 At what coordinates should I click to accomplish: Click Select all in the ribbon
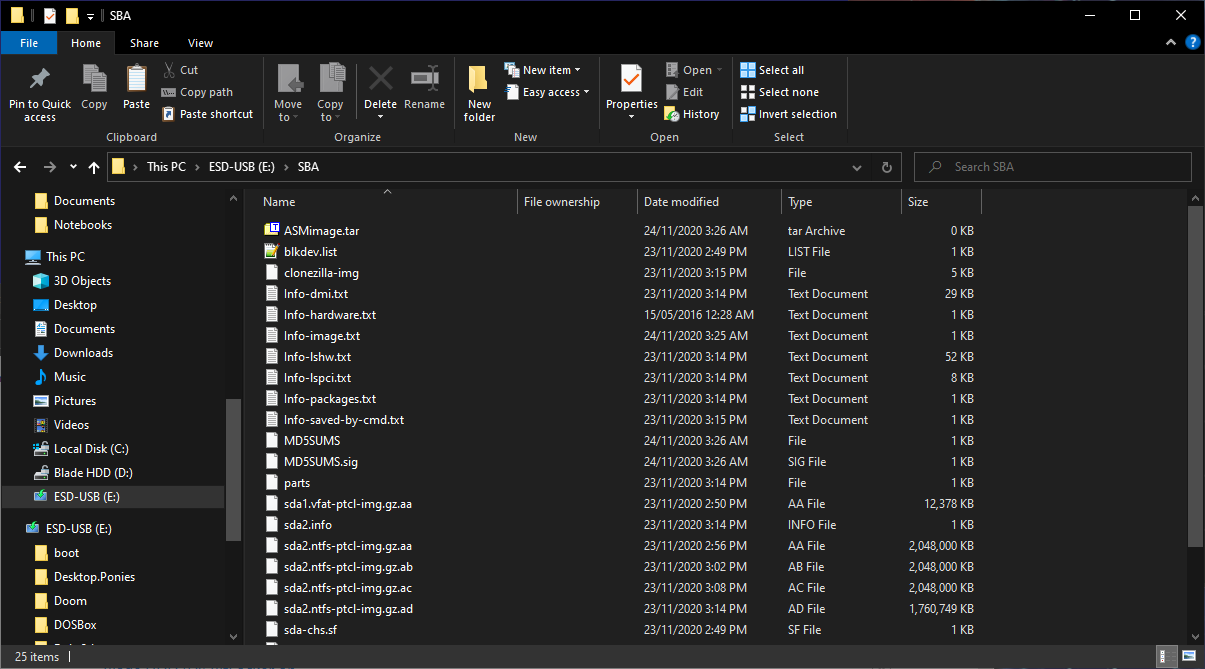(x=772, y=70)
